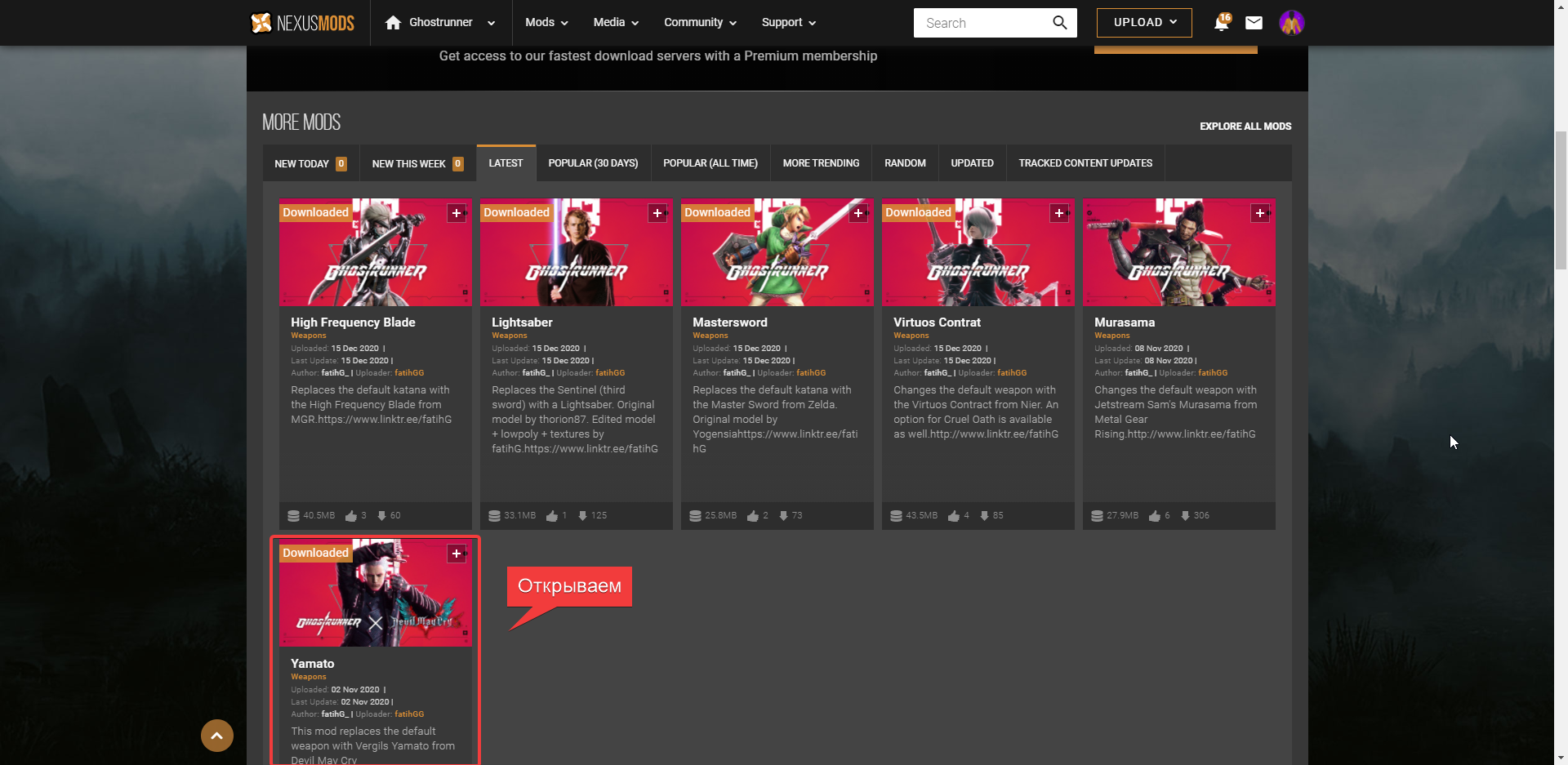Track the Mastersword mod with plus icon
Screen dimensions: 1568x765
point(858,213)
